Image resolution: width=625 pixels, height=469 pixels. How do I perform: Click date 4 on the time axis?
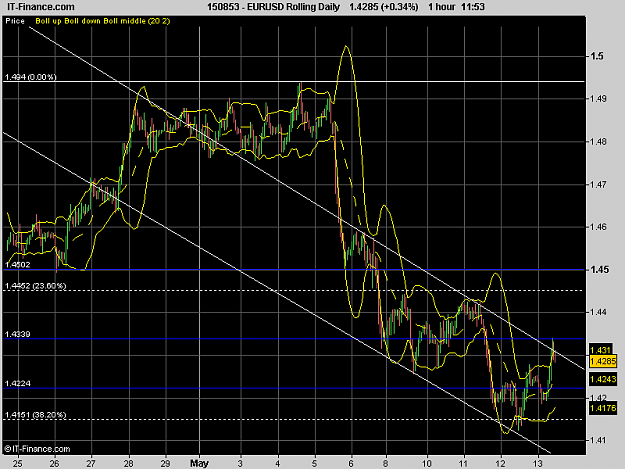tap(278, 463)
